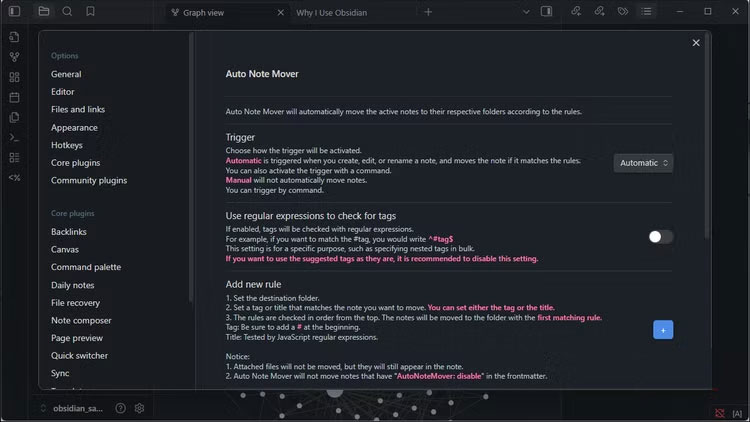Click the settings sidebar scrollbar
The height and width of the screenshot is (422, 750).
click(191, 167)
